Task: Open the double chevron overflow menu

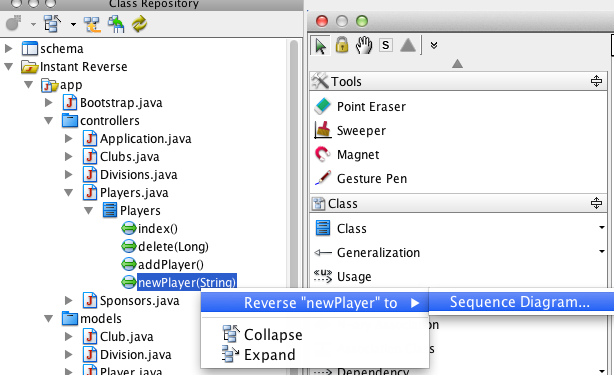Action: (x=434, y=45)
